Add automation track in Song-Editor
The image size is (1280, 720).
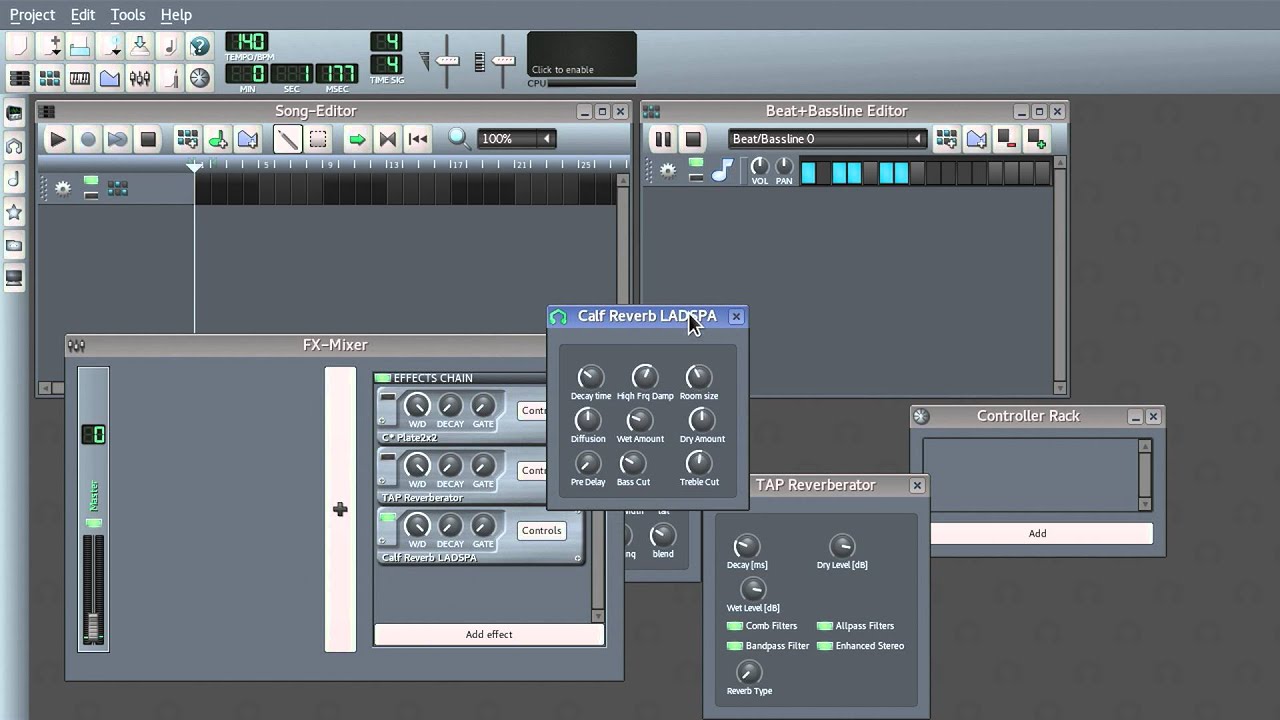point(247,139)
